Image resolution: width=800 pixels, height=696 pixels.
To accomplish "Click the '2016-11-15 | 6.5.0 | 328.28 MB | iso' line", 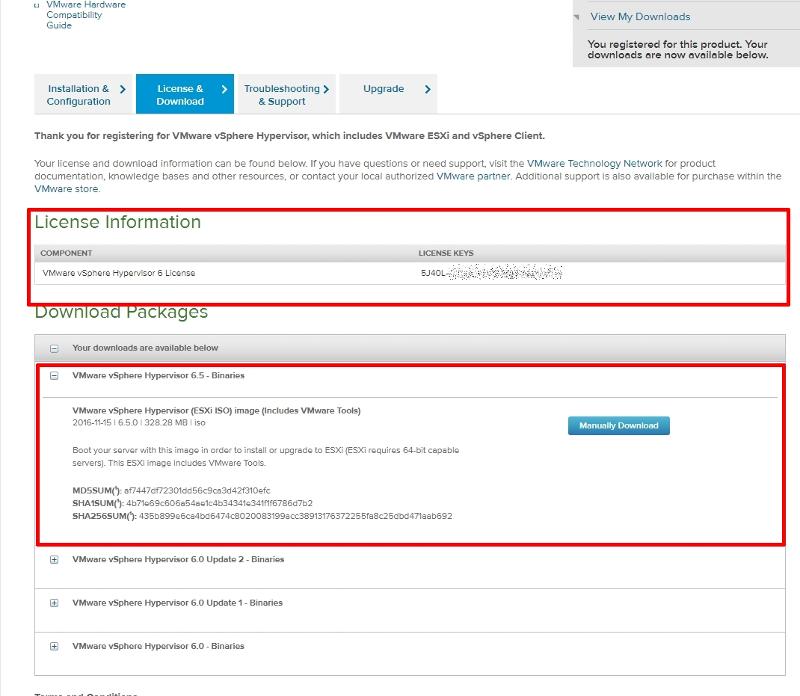I will [x=139, y=423].
